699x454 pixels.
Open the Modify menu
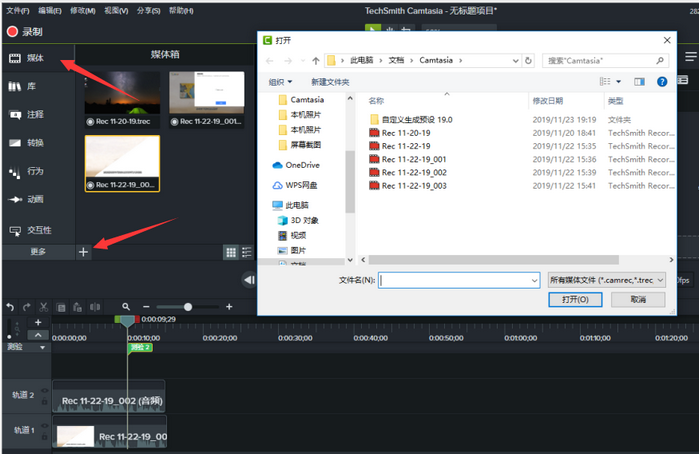click(x=83, y=11)
